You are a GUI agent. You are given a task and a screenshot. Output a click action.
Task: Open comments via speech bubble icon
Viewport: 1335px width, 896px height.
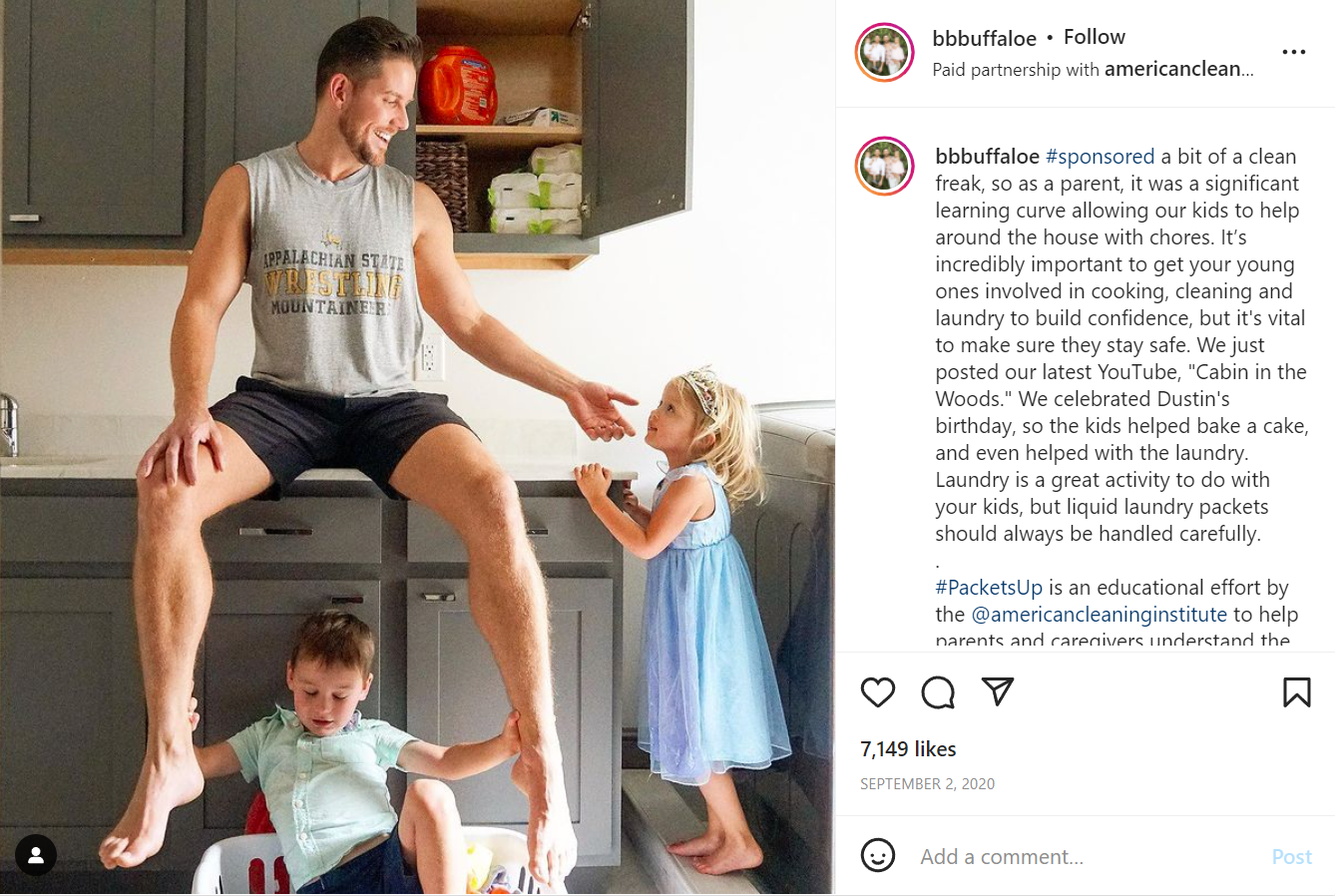coord(938,692)
